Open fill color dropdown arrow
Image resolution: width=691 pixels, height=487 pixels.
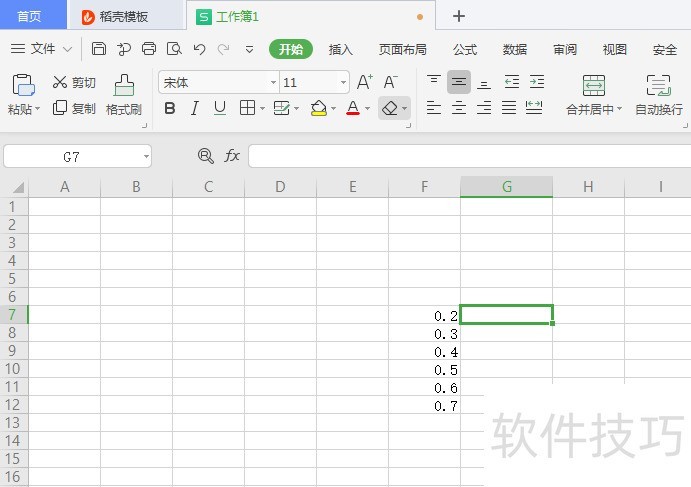[333, 108]
